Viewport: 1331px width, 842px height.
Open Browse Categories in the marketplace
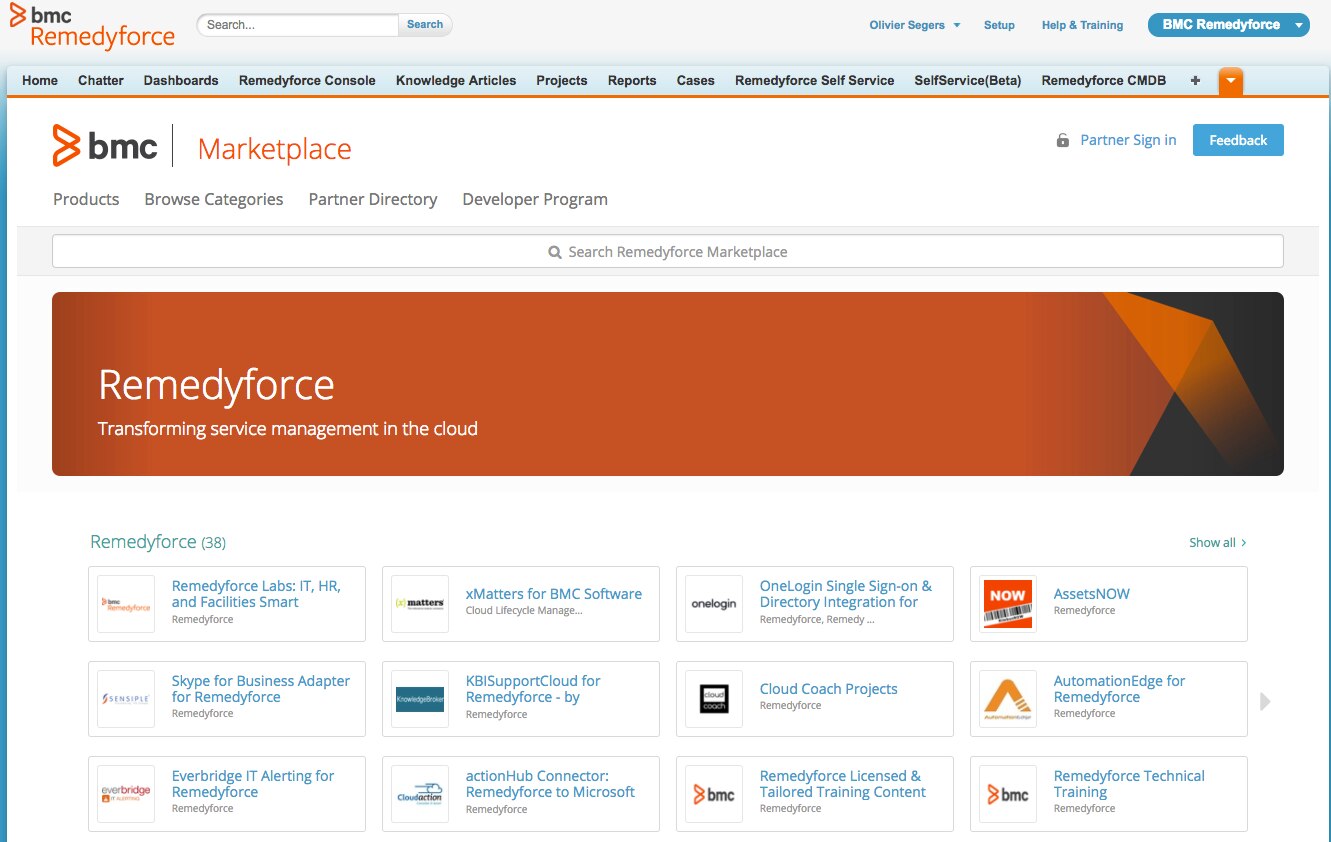(x=214, y=199)
